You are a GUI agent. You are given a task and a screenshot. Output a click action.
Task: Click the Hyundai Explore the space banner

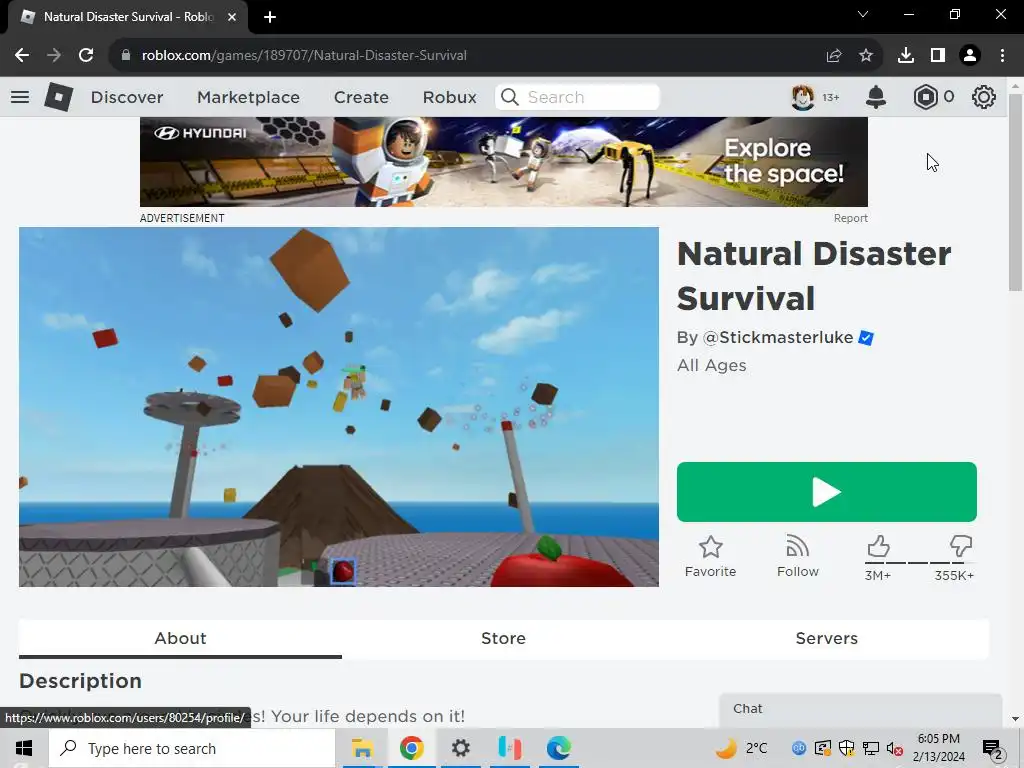pyautogui.click(x=504, y=162)
